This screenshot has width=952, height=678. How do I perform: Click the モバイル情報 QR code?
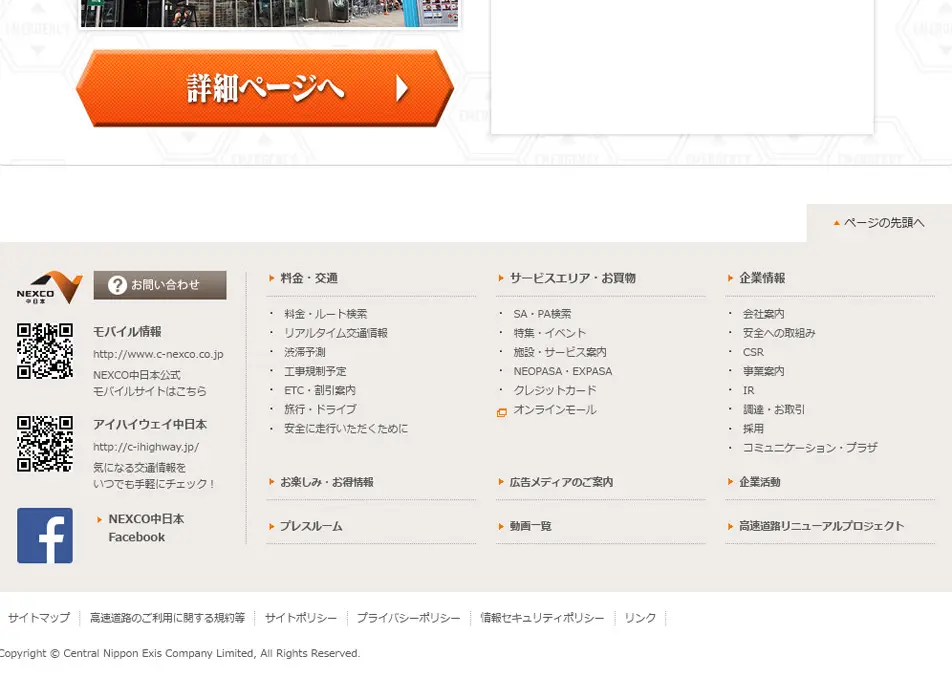coord(45,351)
